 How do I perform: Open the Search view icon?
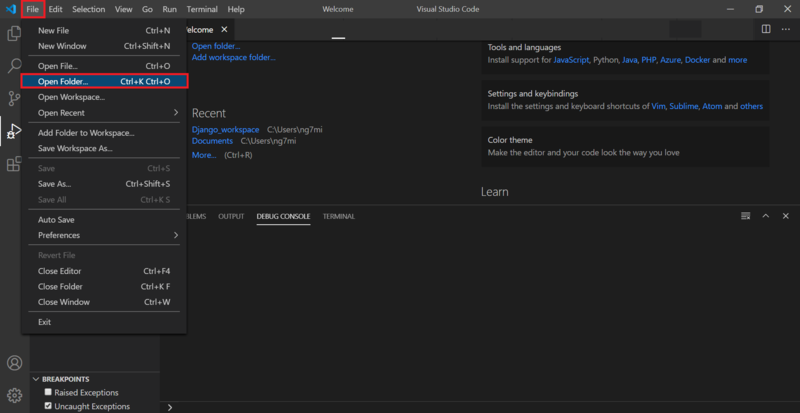(14, 65)
